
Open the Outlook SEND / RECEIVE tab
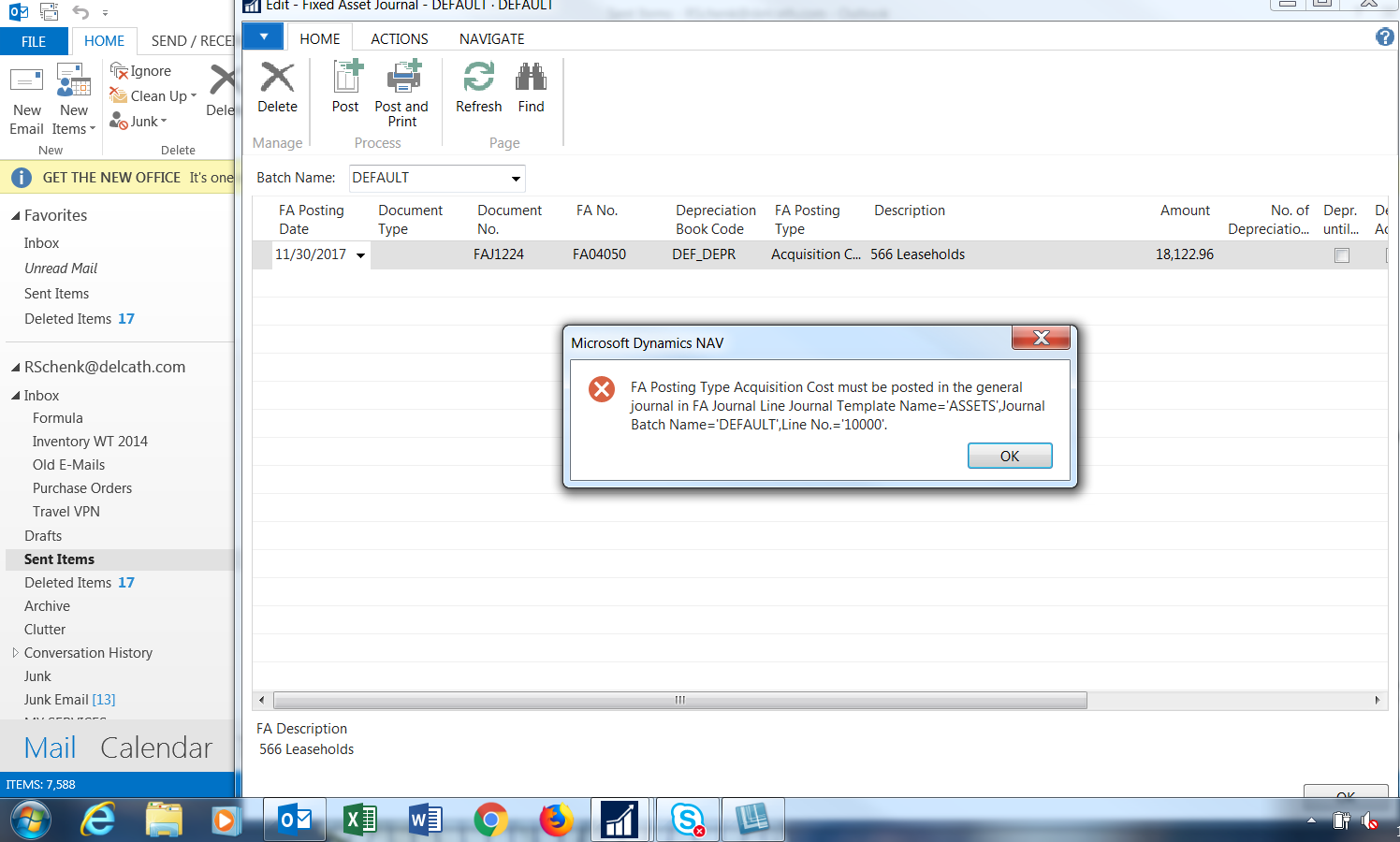pos(193,41)
